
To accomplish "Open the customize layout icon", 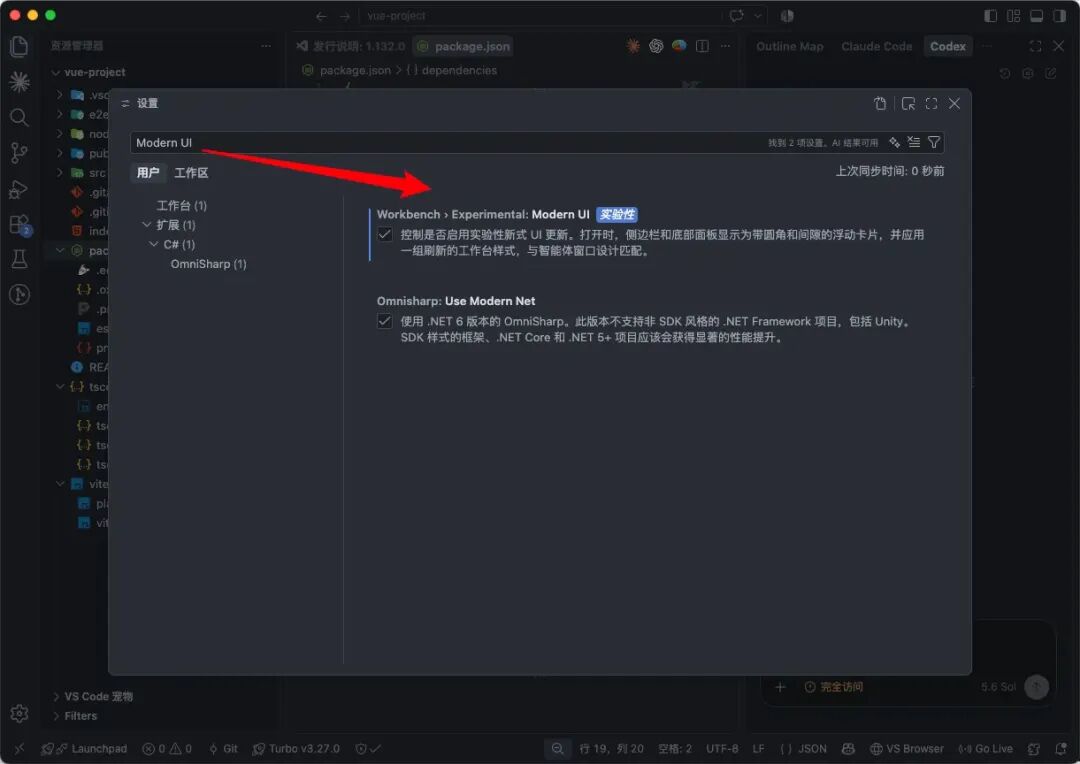I will [1014, 16].
